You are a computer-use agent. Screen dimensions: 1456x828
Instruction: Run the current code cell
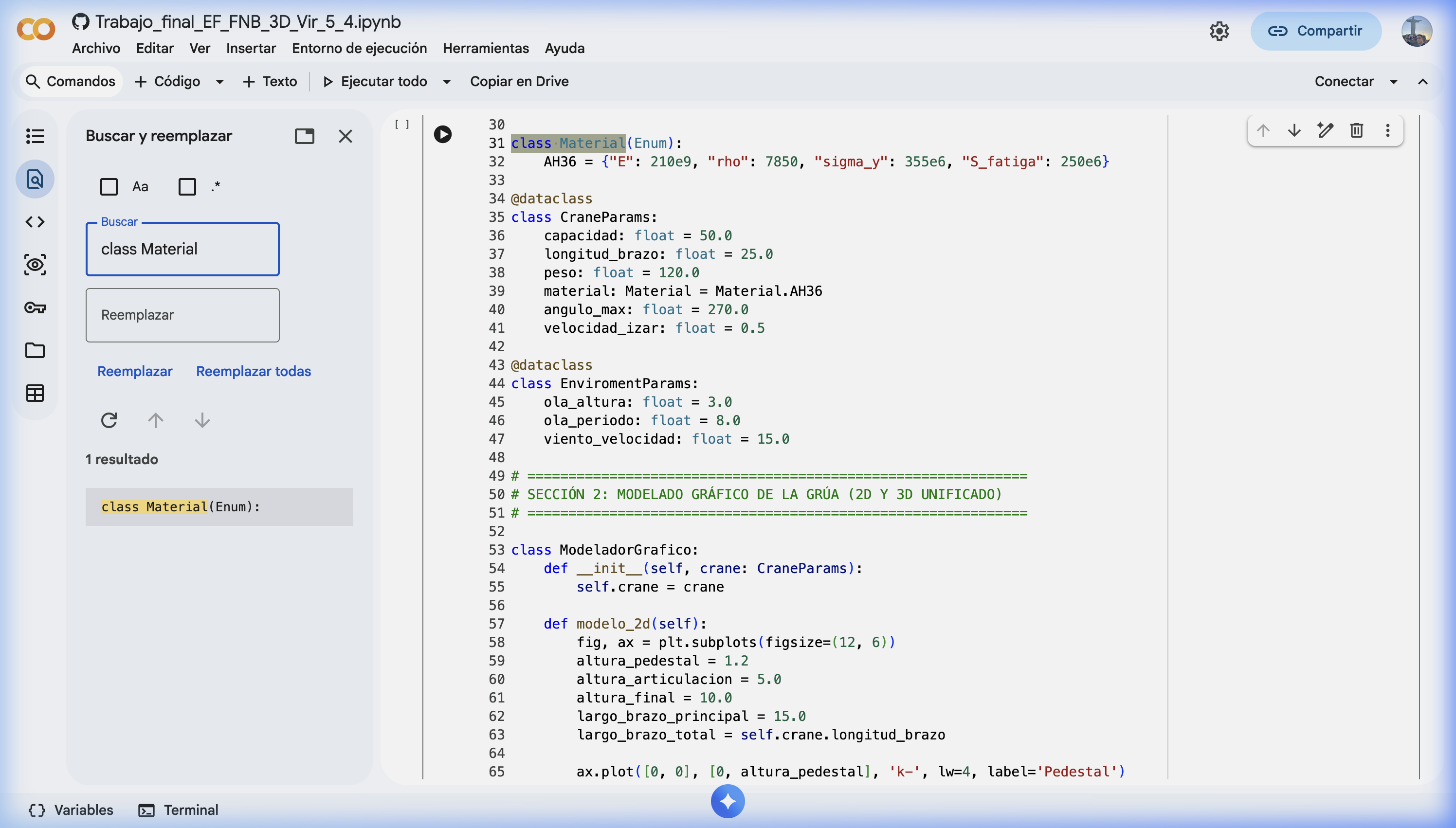pyautogui.click(x=443, y=134)
